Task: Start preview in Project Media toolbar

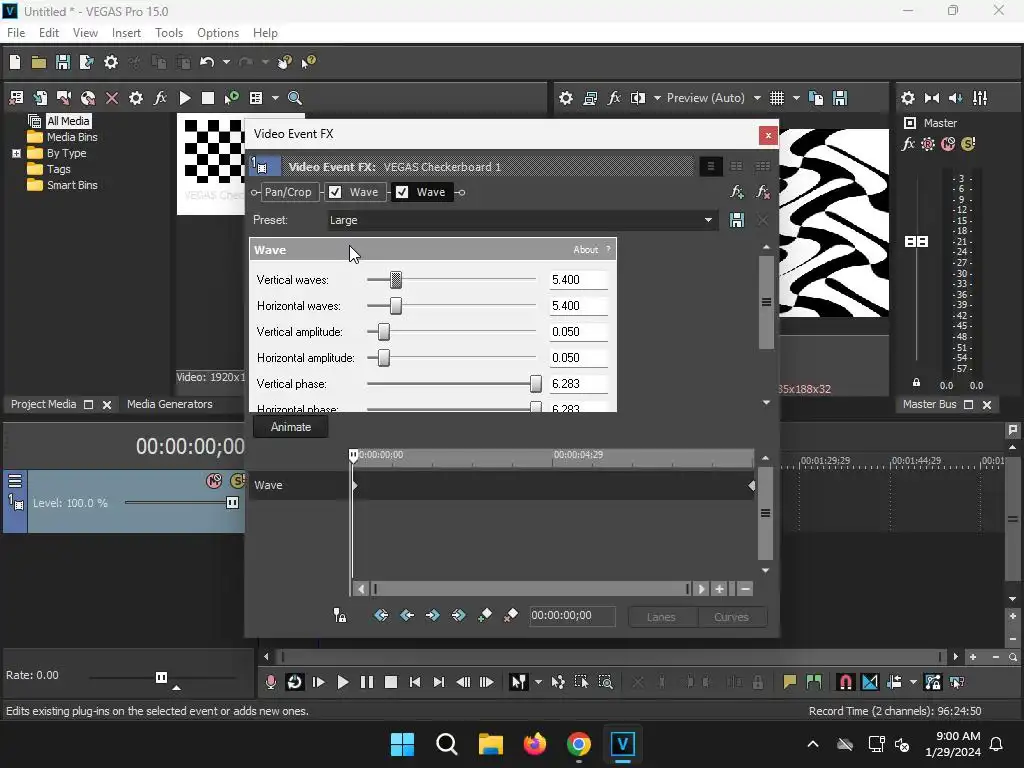Action: point(185,98)
